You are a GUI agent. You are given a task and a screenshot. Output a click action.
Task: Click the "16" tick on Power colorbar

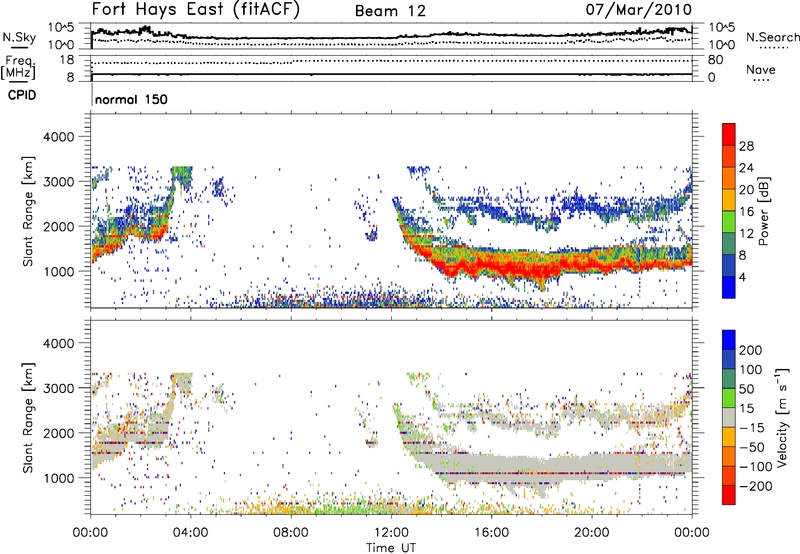[746, 212]
